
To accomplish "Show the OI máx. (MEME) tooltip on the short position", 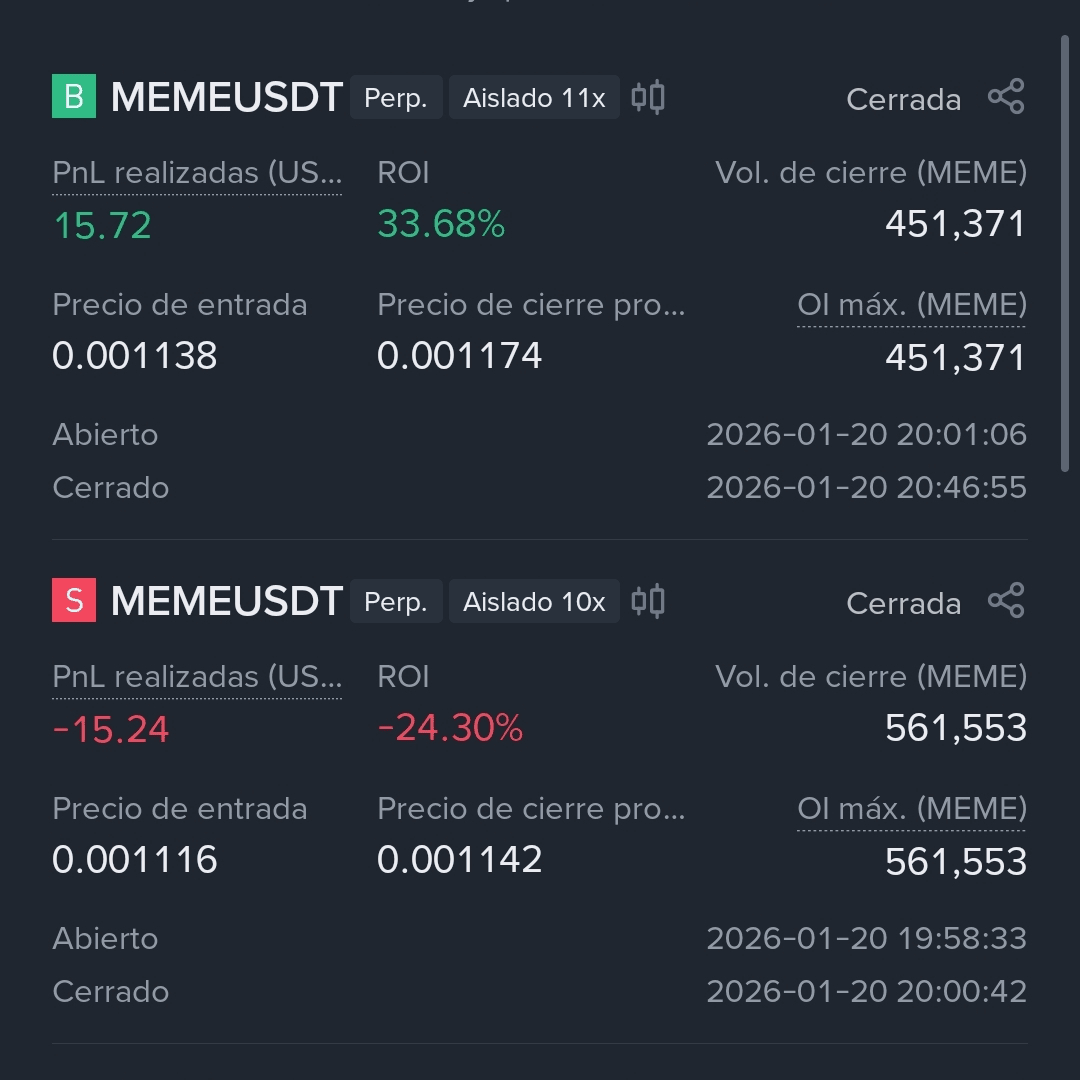I will click(911, 809).
